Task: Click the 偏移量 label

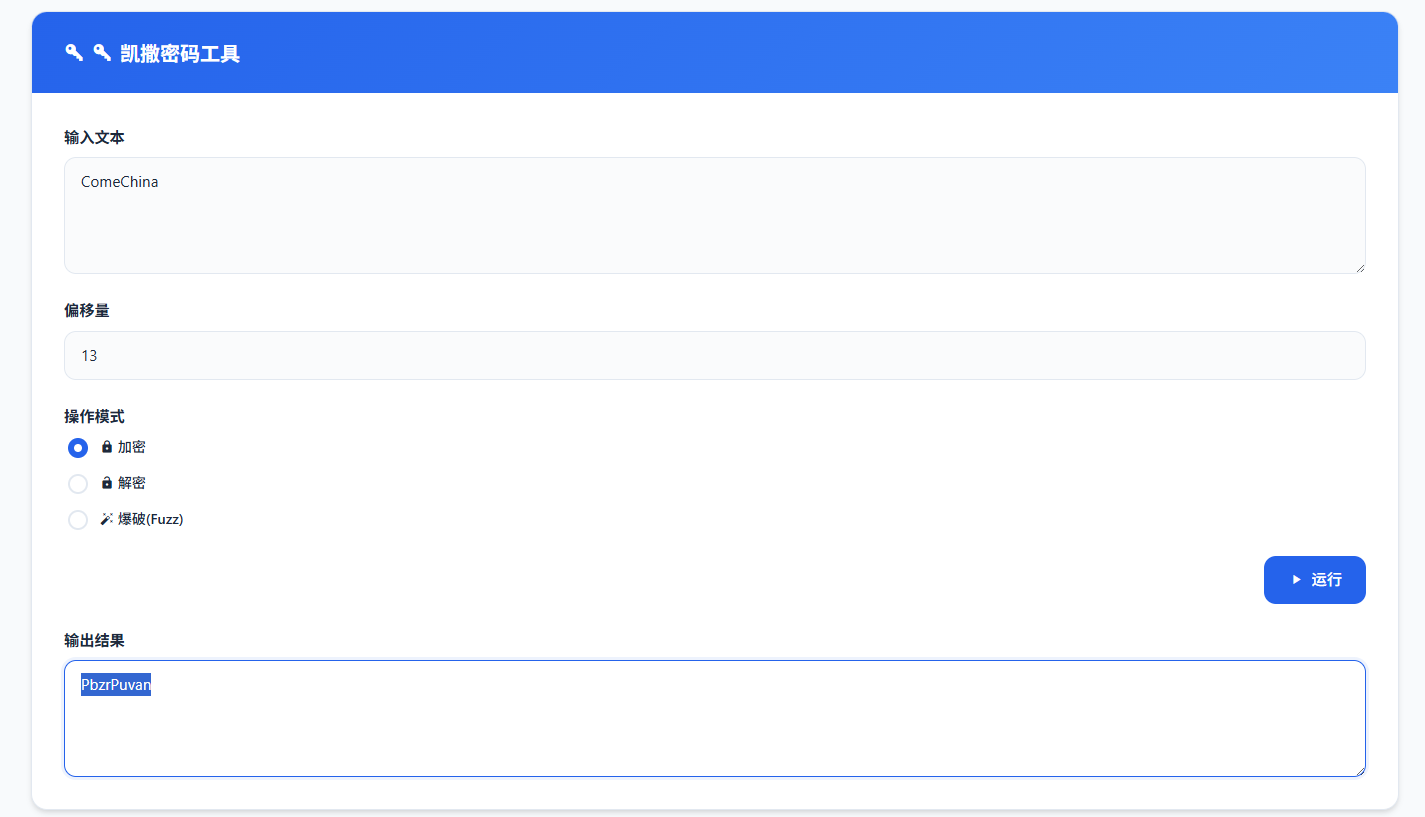Action: tap(87, 311)
